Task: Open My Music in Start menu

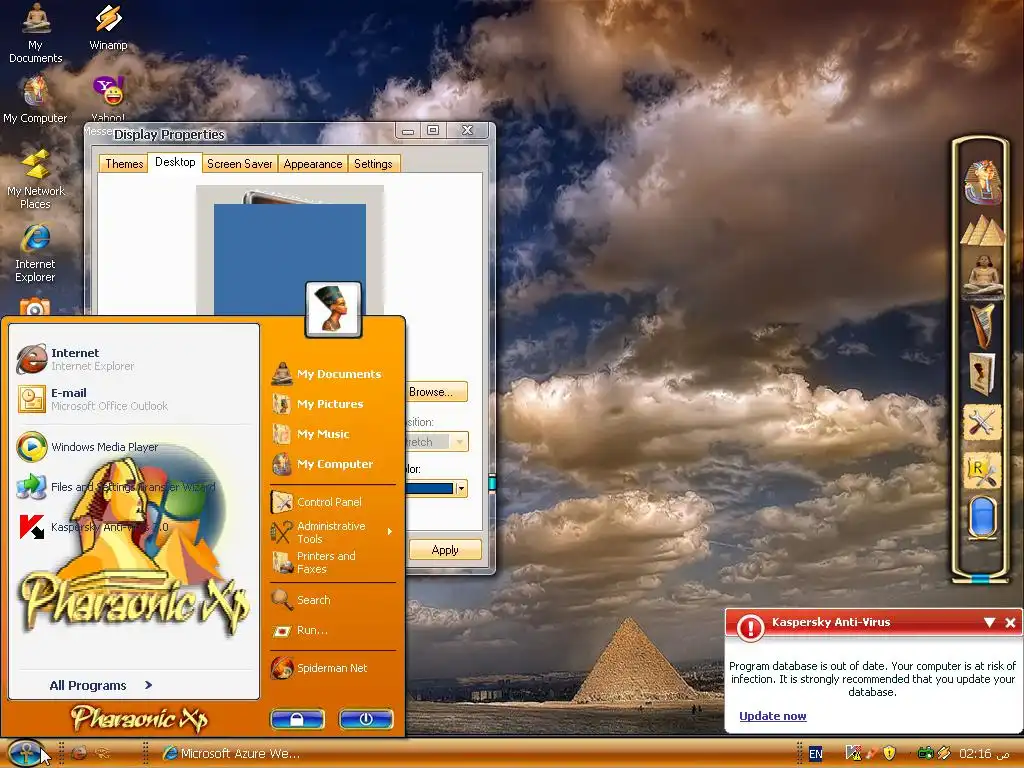Action: coord(333,434)
